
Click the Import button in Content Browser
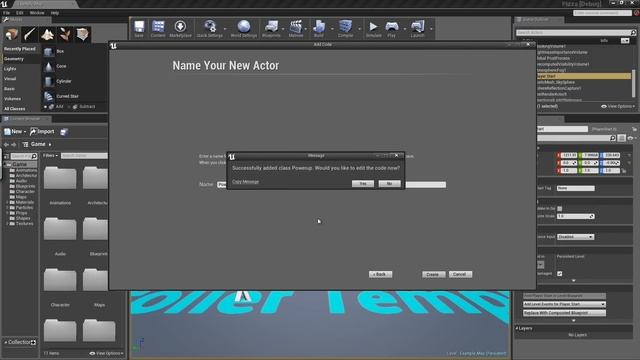click(42, 132)
